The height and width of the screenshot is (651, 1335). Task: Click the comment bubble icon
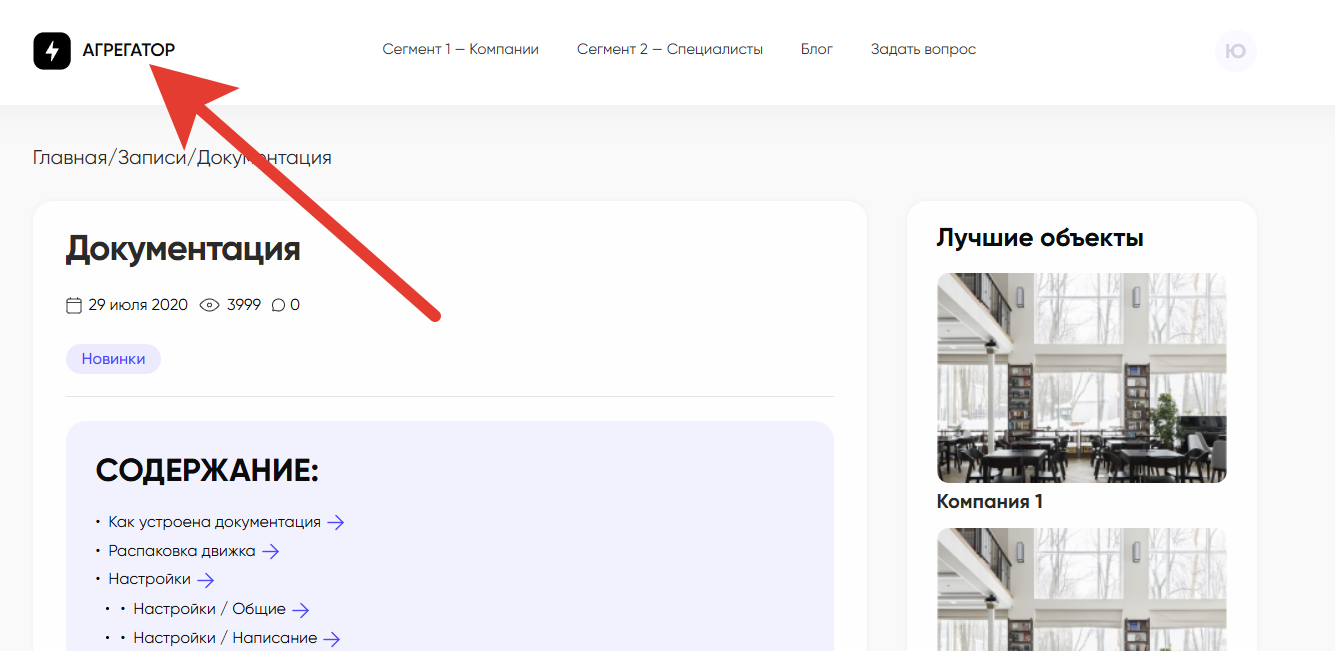point(278,305)
